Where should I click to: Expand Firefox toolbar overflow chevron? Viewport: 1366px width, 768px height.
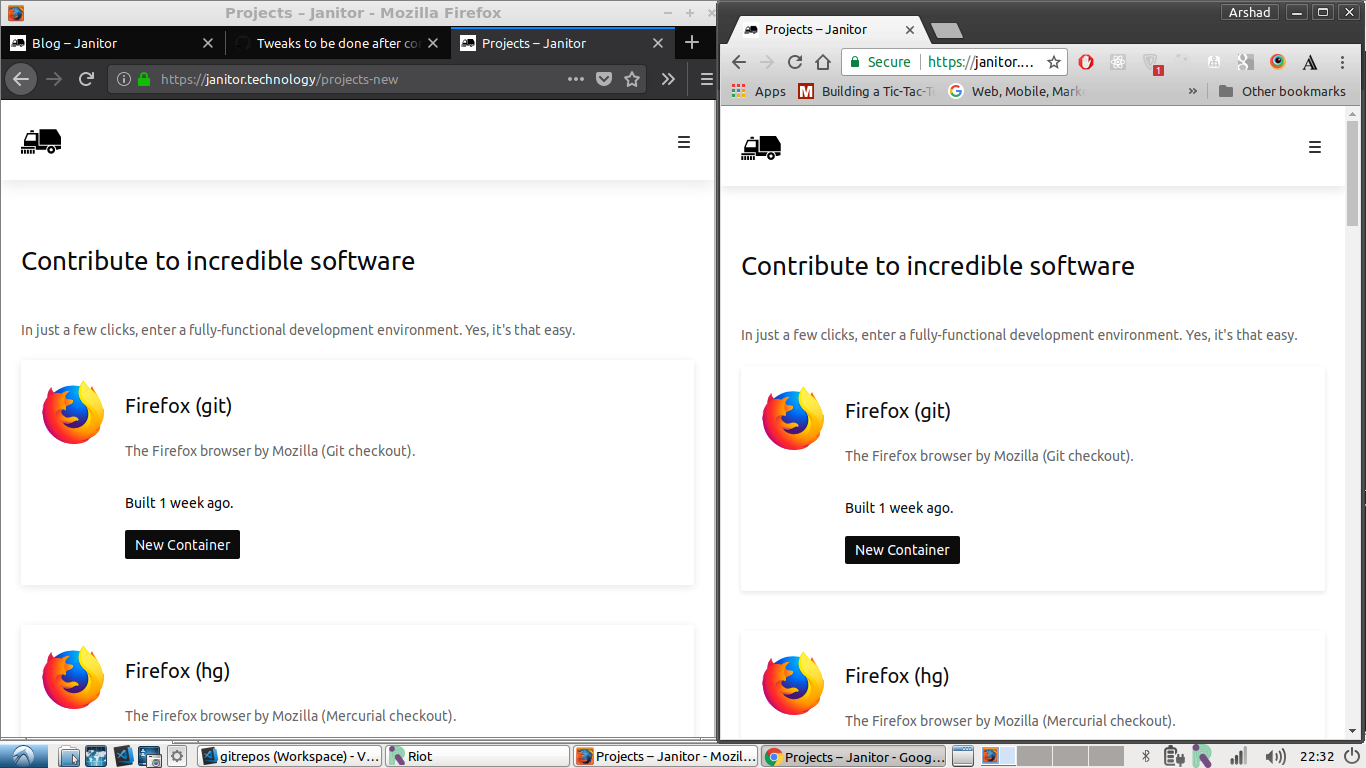pos(668,79)
